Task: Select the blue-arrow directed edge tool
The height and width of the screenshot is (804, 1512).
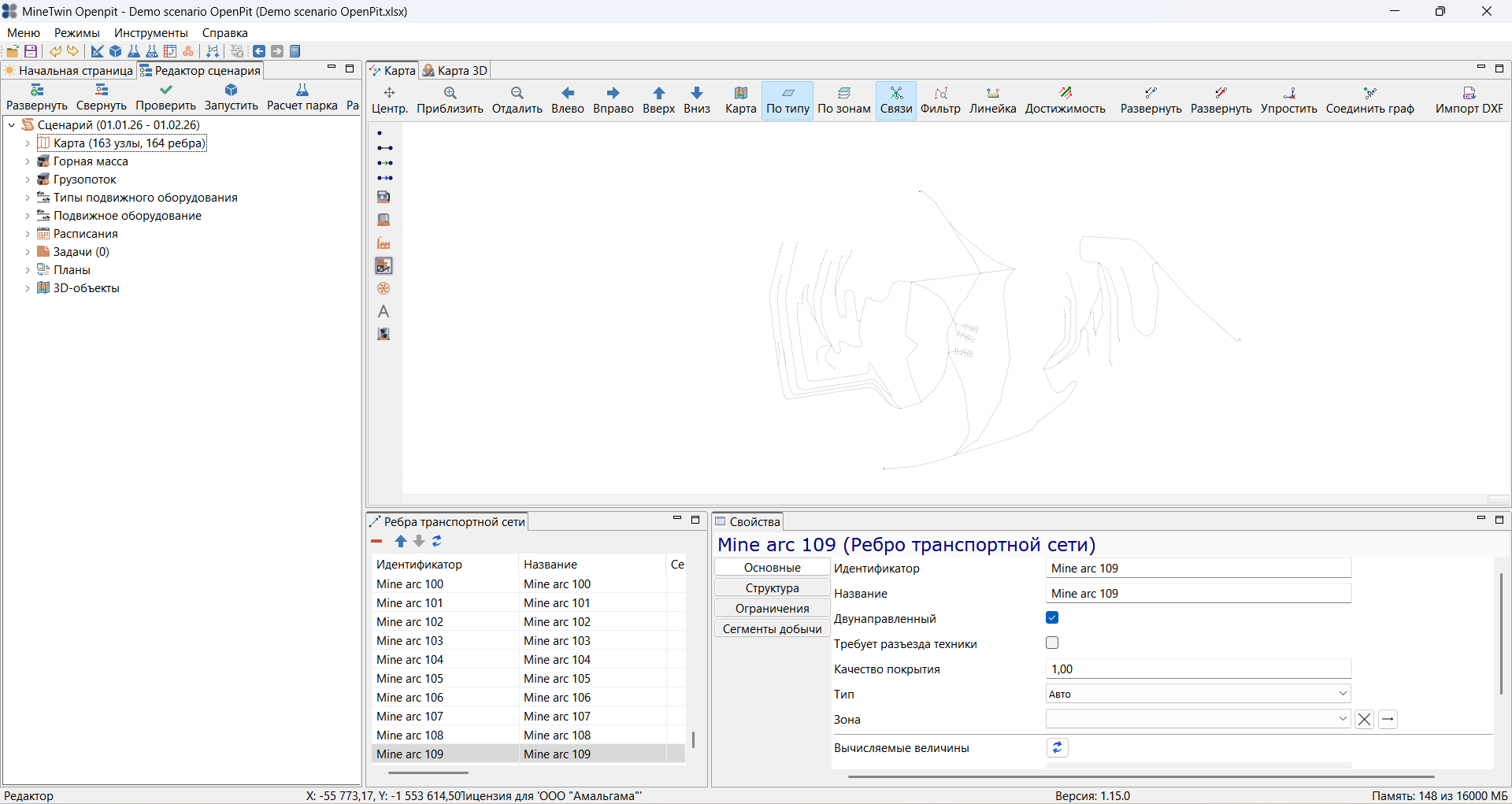Action: [x=384, y=178]
